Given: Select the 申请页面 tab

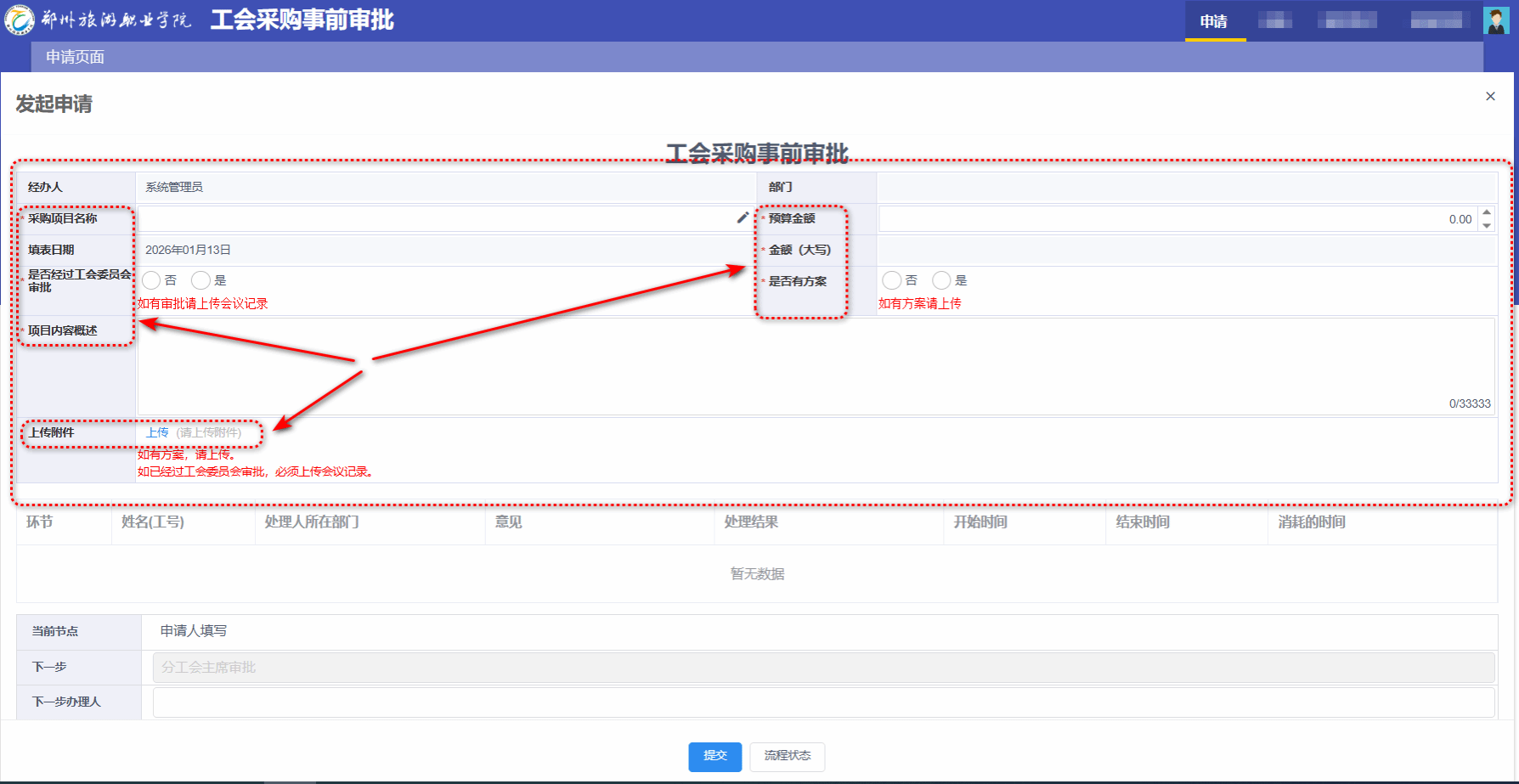Looking at the screenshot, I should pos(75,57).
